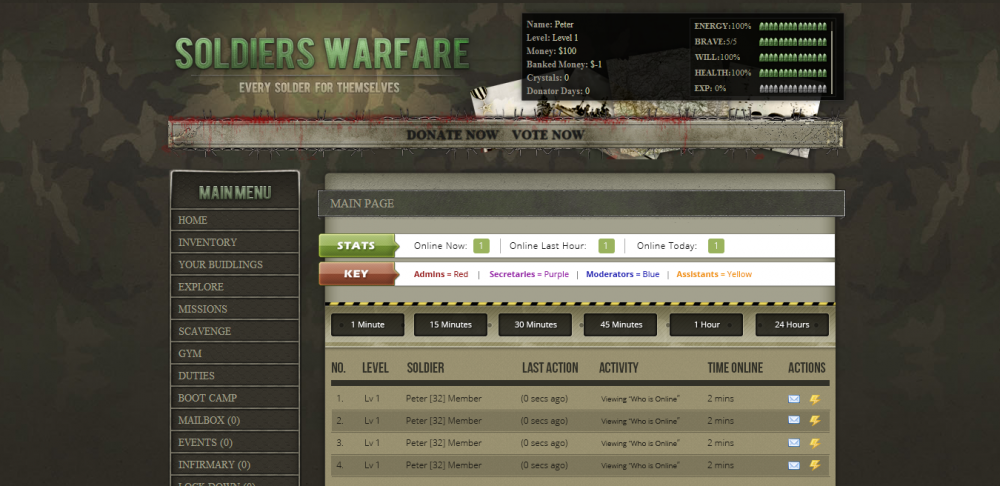Click the Vote Now link
The image size is (1000, 486).
click(548, 135)
